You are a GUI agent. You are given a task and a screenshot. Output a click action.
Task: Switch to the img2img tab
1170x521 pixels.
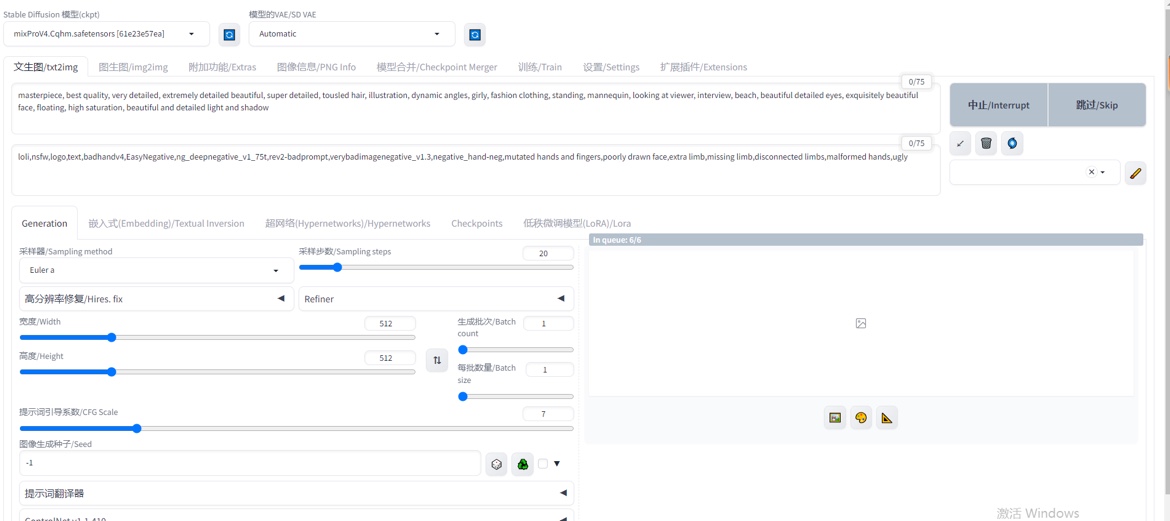click(134, 66)
